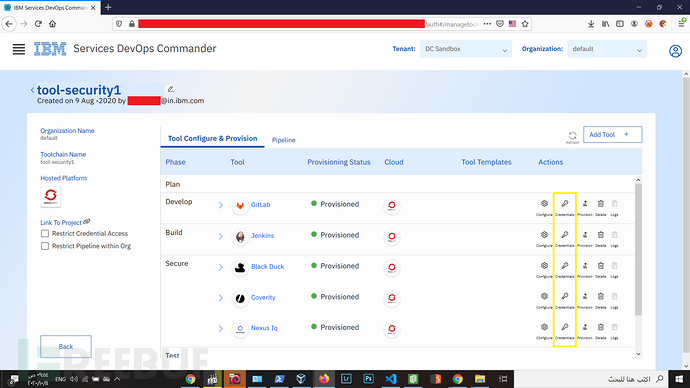Click the tool table vertical scrollbar
Screen dimensions: 690x388
point(638,249)
